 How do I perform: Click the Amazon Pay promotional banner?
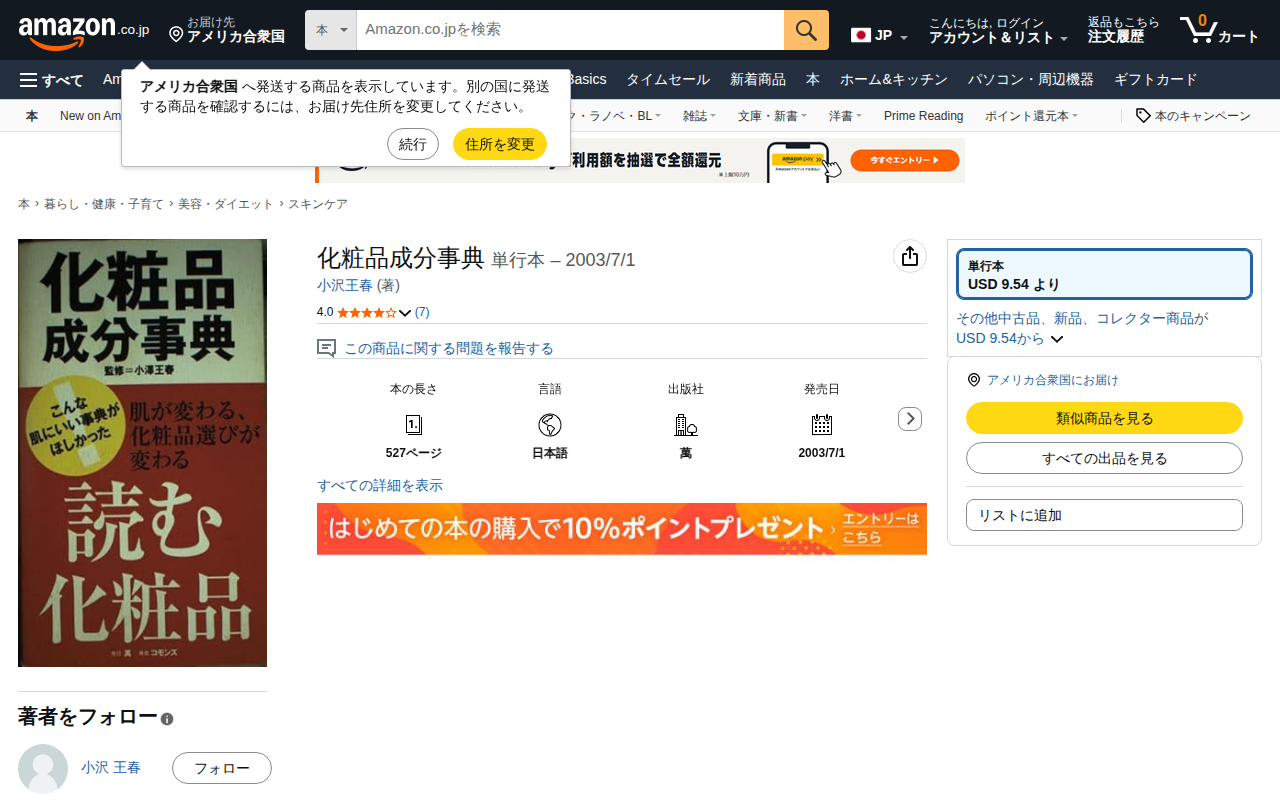click(640, 160)
